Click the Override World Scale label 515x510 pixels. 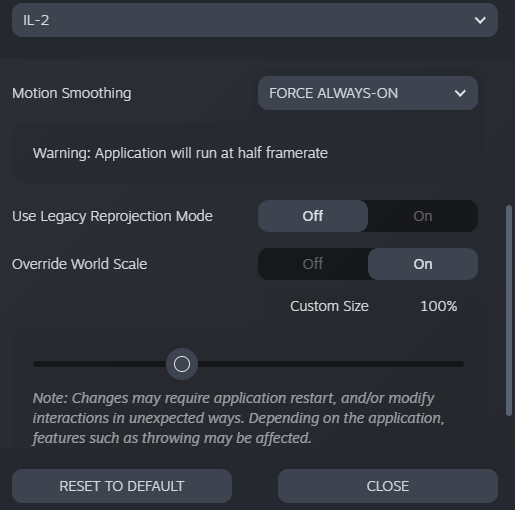pos(80,264)
